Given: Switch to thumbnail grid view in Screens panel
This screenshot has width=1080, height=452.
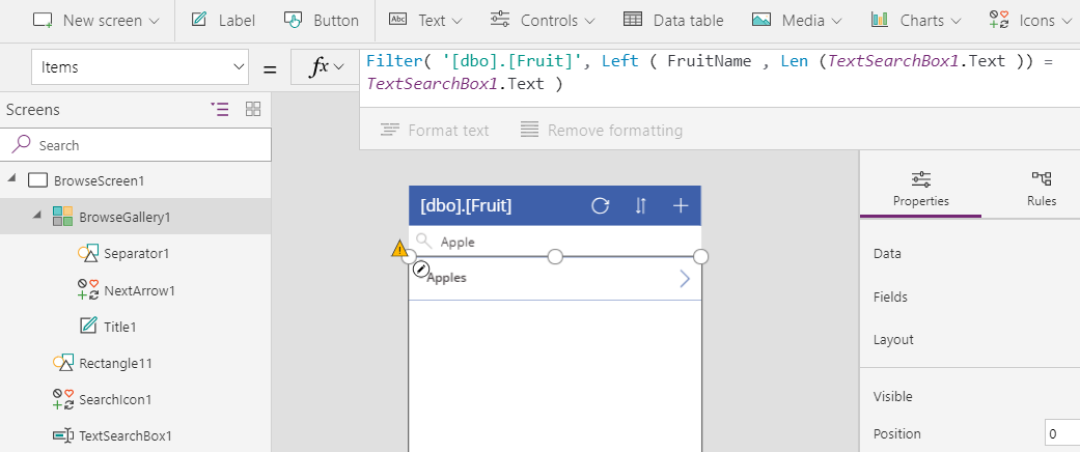Looking at the screenshot, I should click(253, 109).
